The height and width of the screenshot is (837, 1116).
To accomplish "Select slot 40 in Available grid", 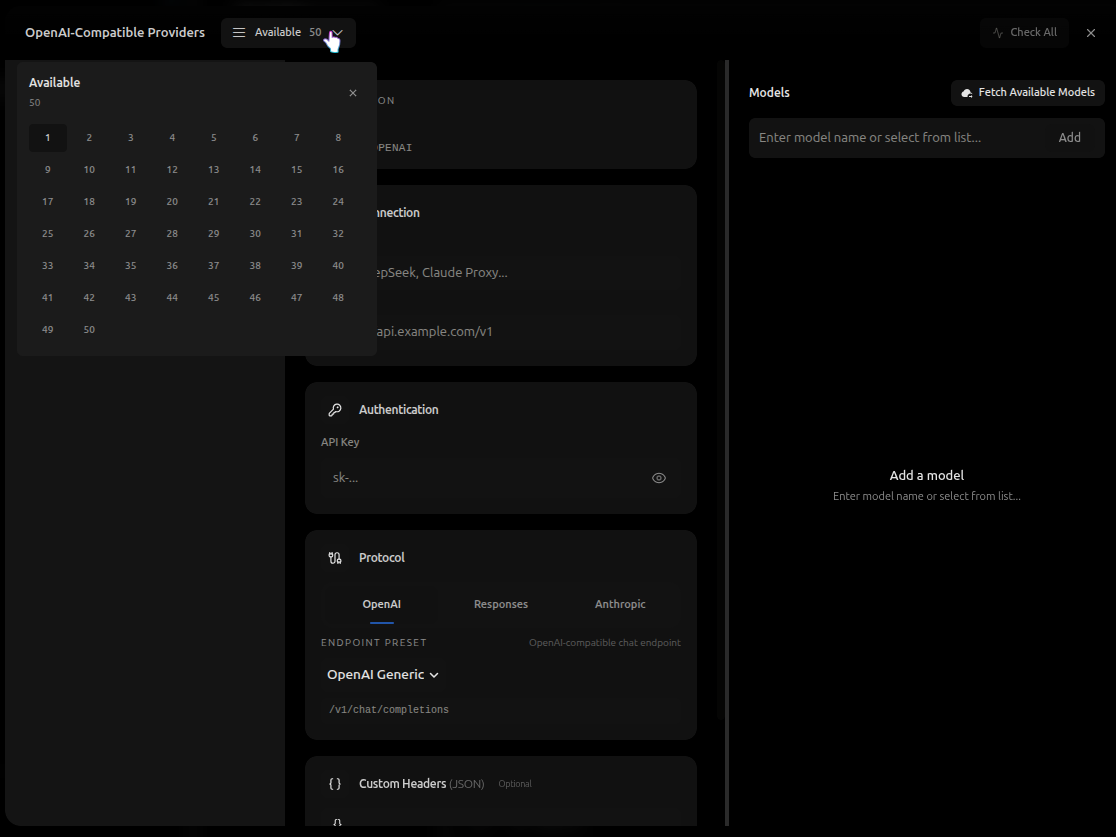I will pos(338,266).
